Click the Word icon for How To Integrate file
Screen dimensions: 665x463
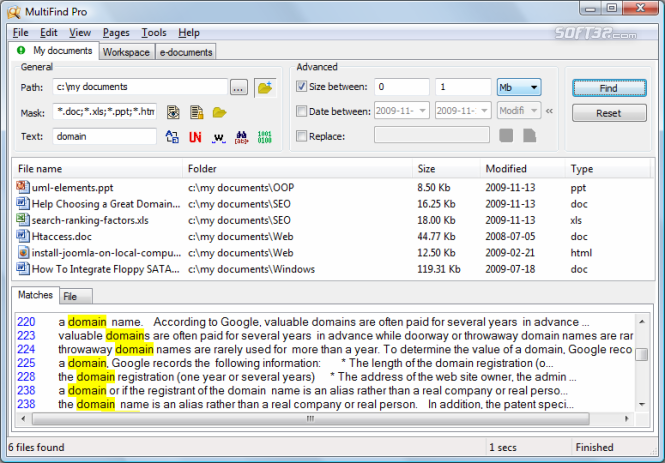pyautogui.click(x=23, y=268)
